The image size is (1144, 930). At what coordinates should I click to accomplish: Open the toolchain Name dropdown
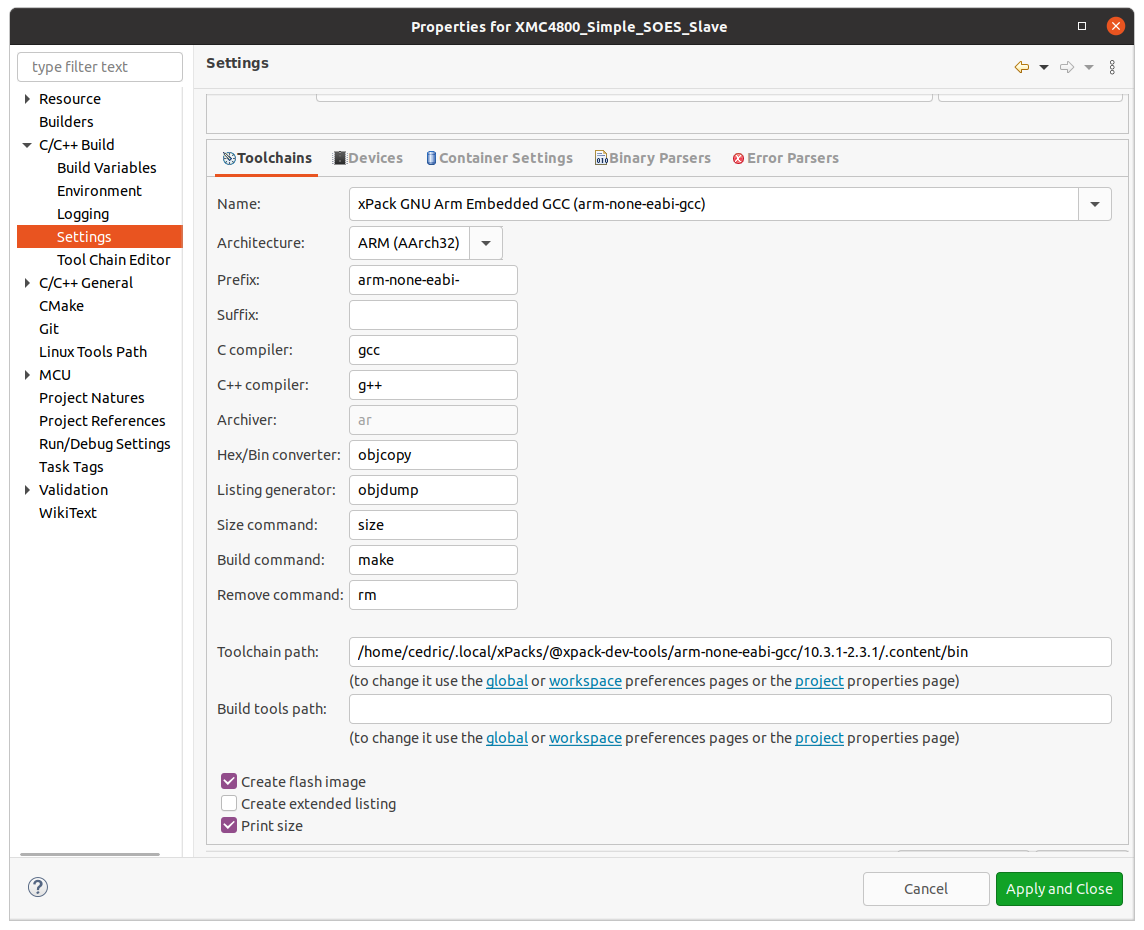click(1094, 204)
